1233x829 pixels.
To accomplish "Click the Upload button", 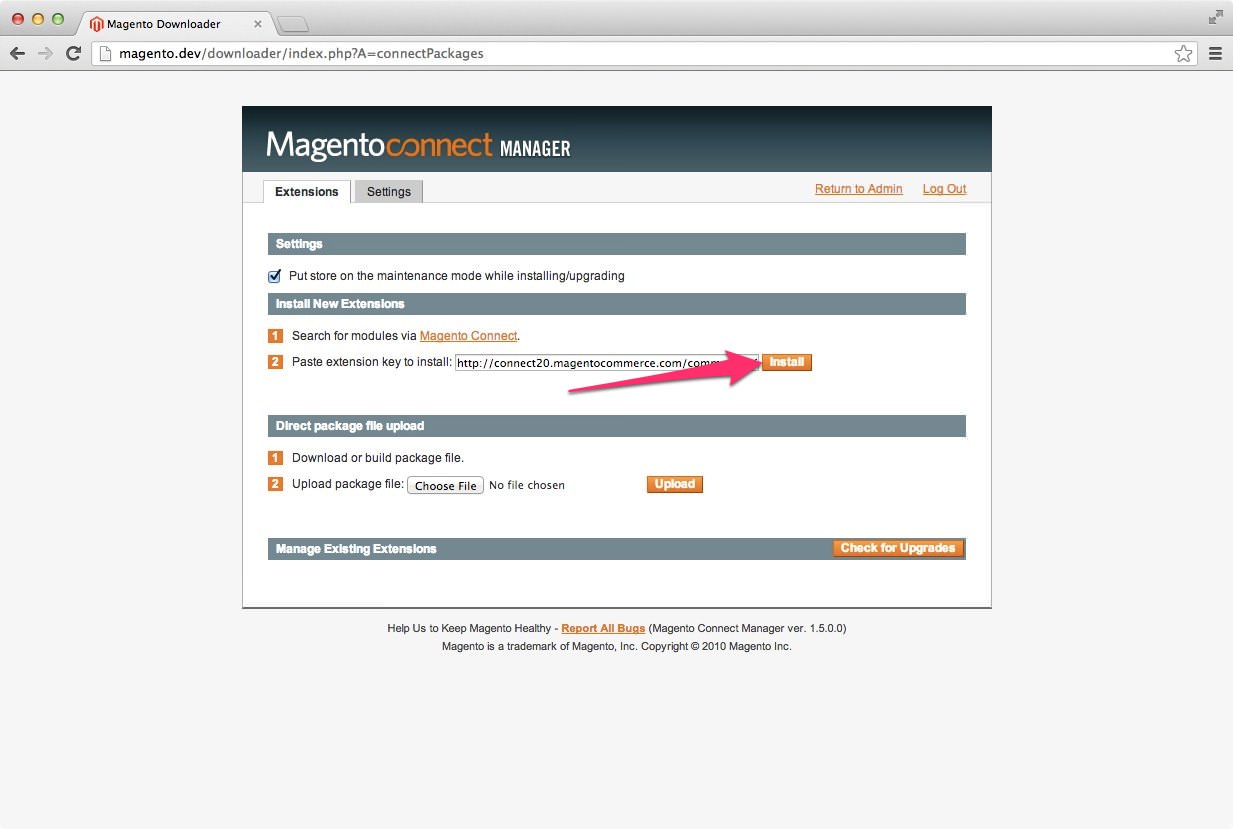I will point(674,484).
